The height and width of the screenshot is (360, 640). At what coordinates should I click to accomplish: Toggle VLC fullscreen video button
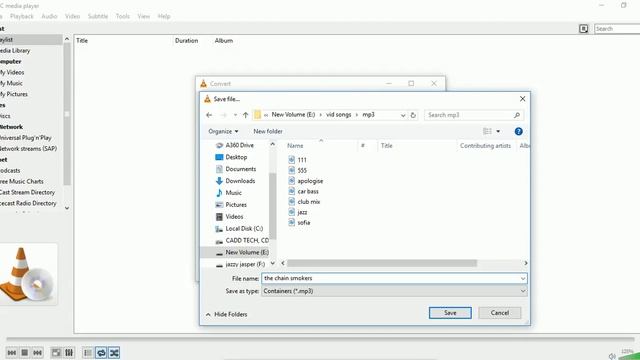click(x=56, y=353)
